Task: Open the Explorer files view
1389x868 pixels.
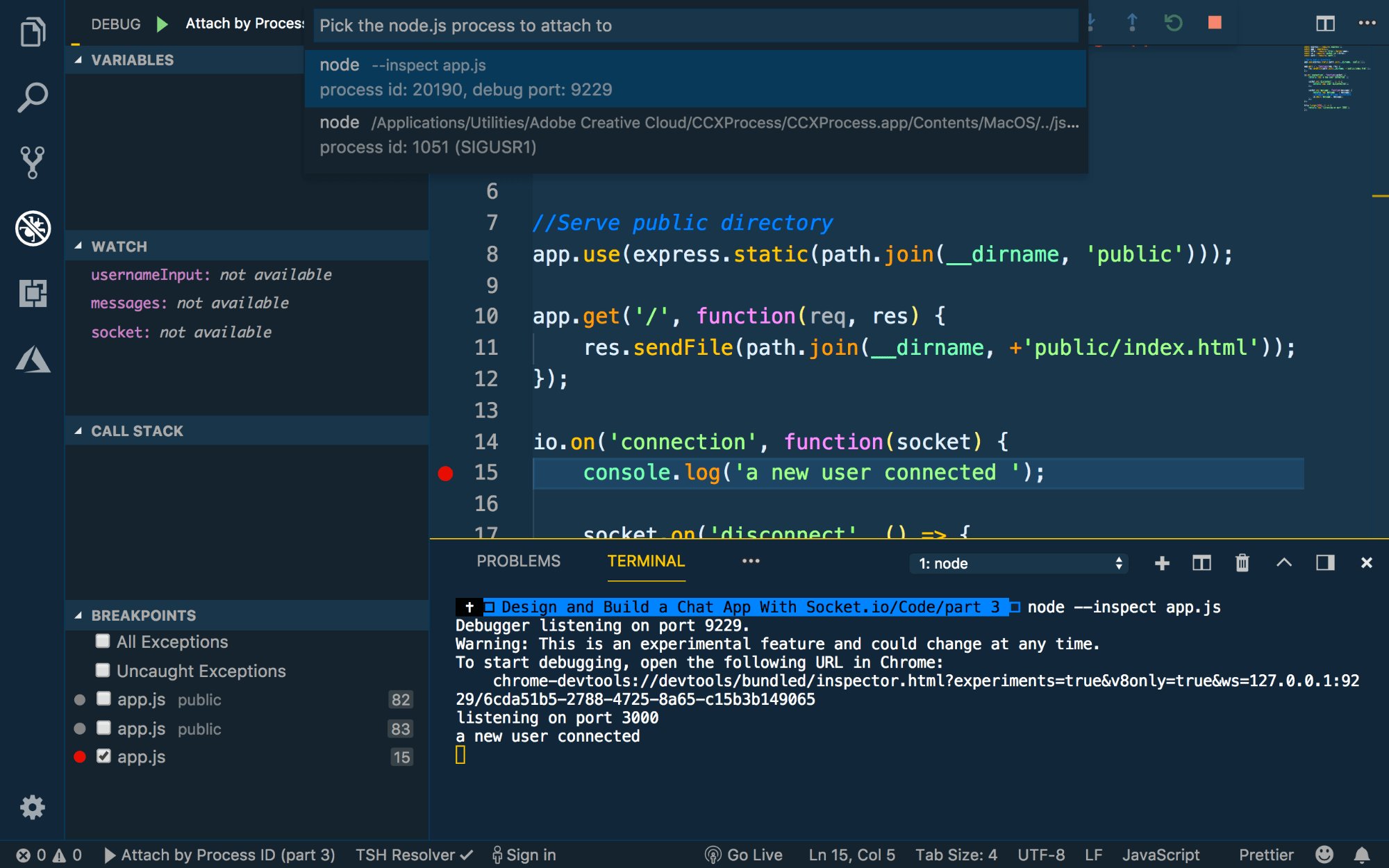Action: (x=33, y=31)
